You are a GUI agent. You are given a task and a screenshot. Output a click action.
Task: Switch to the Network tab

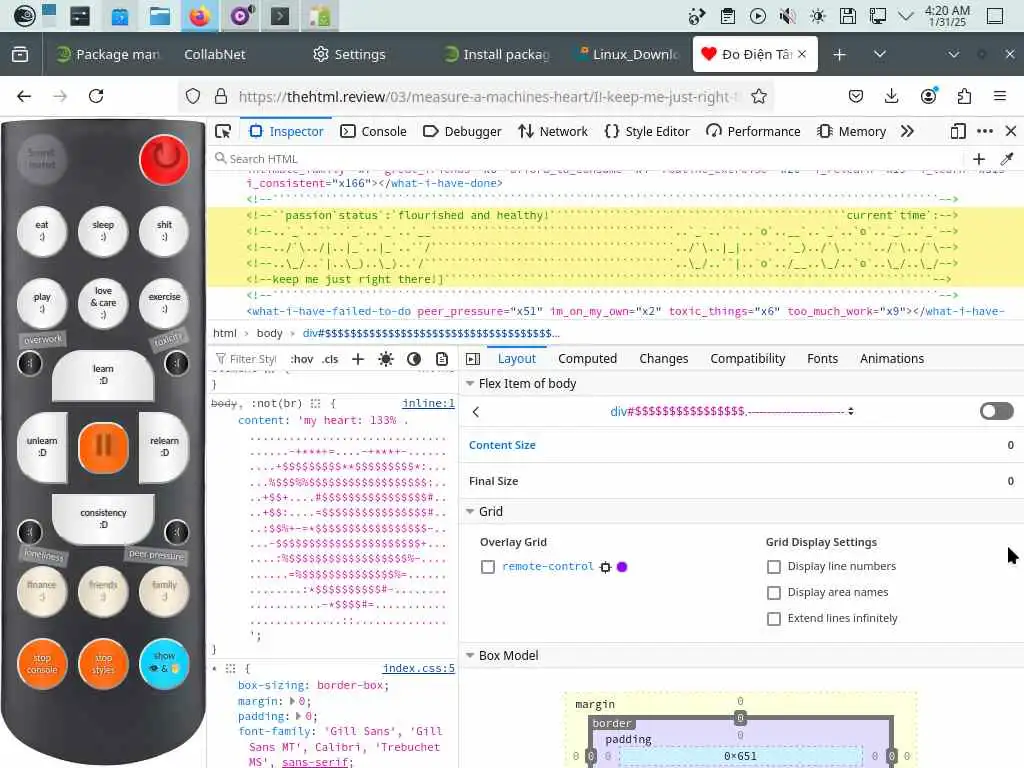(552, 131)
